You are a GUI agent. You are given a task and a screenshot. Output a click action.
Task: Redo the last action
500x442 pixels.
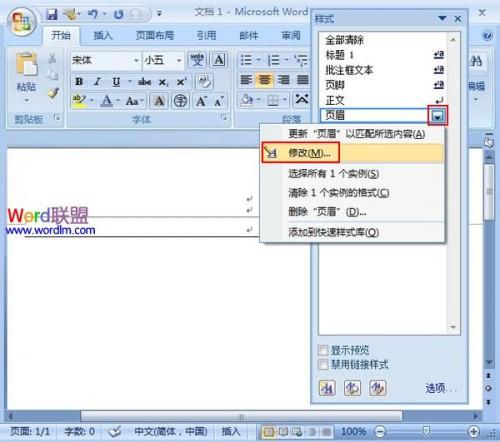[x=118, y=14]
